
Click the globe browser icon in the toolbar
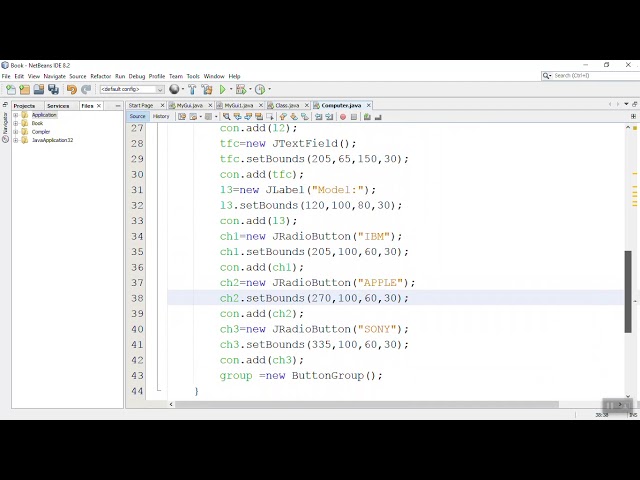[x=174, y=89]
